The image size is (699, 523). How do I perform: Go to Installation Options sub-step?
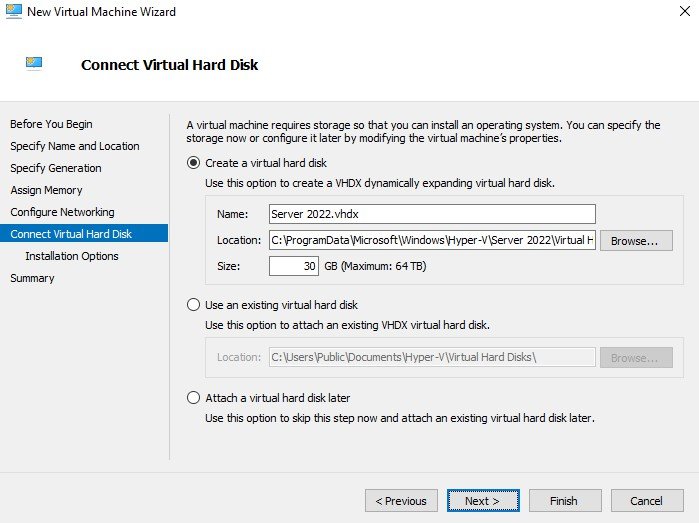click(72, 256)
